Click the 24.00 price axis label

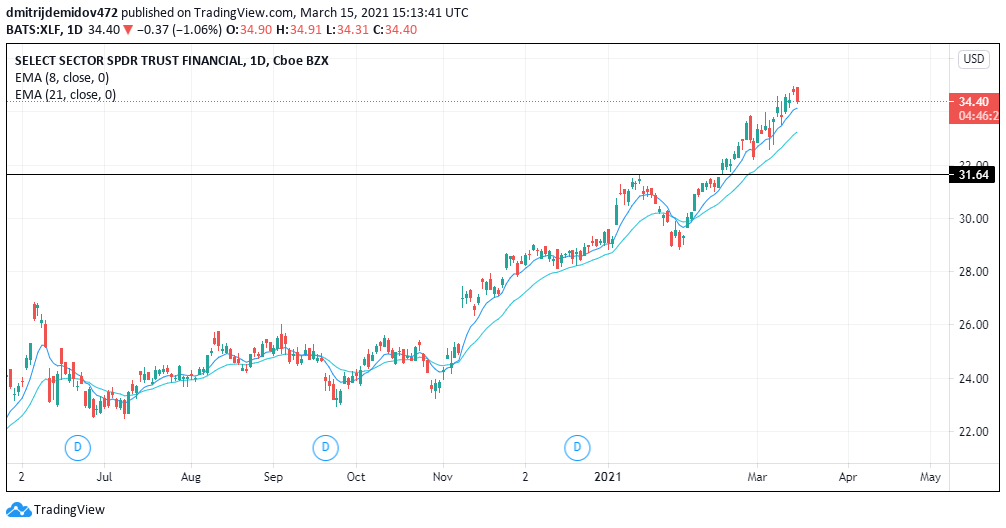973,379
